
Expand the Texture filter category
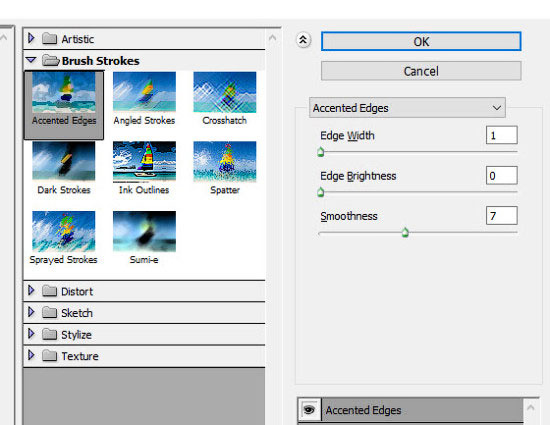[31, 356]
